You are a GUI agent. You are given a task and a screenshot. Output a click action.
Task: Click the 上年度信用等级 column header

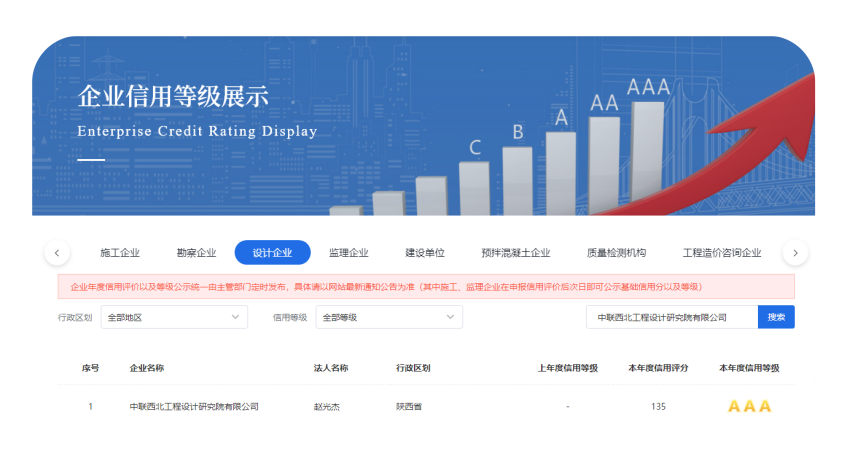(567, 368)
